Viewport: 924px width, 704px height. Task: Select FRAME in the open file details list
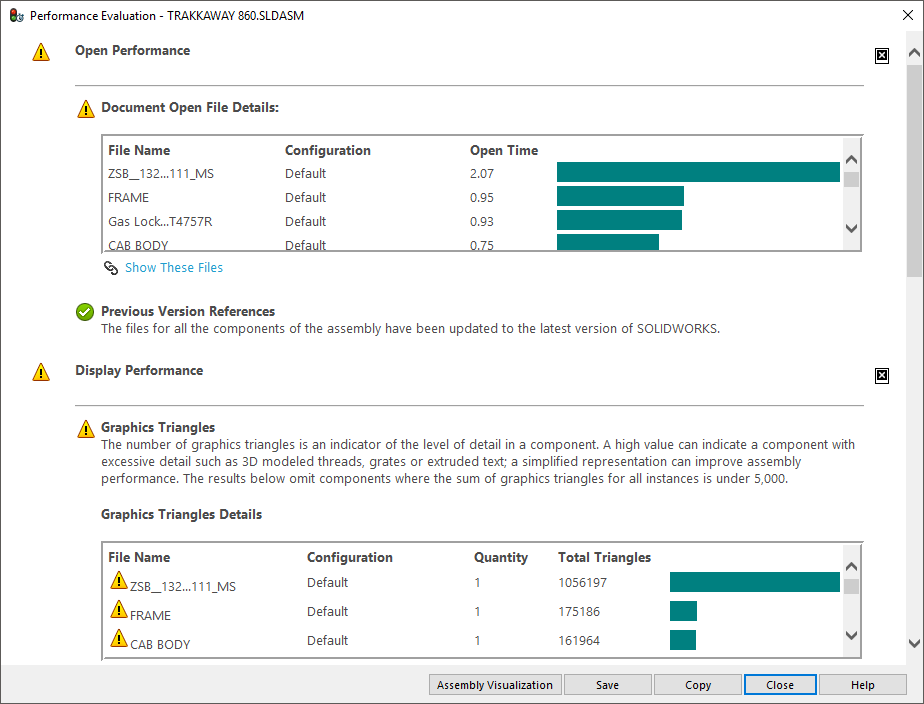click(x=128, y=198)
